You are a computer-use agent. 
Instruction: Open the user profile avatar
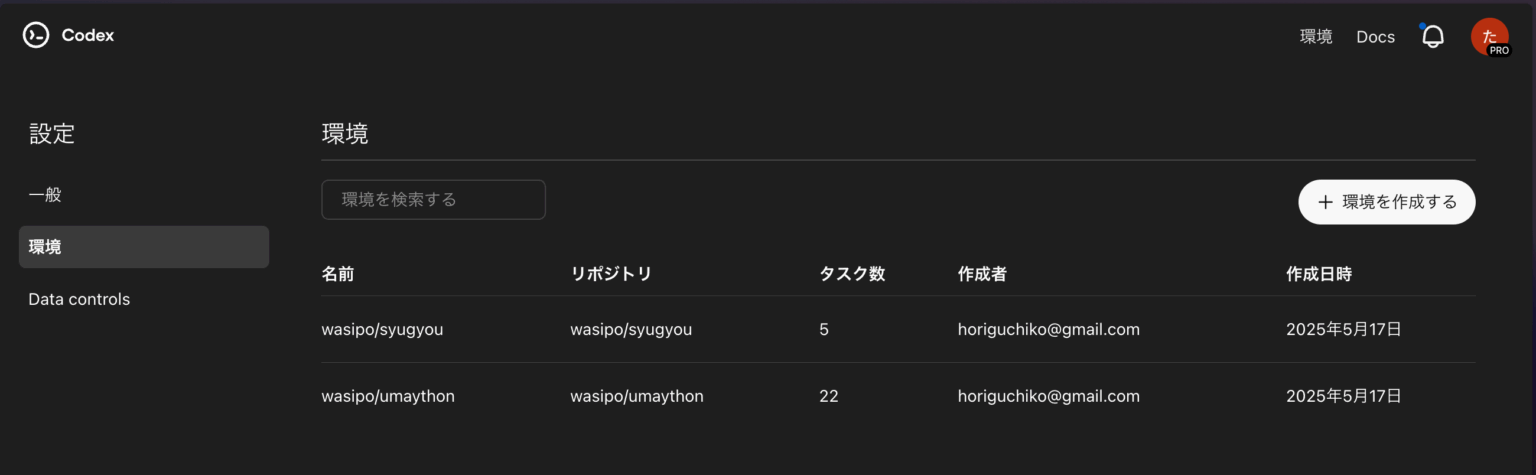(1489, 36)
